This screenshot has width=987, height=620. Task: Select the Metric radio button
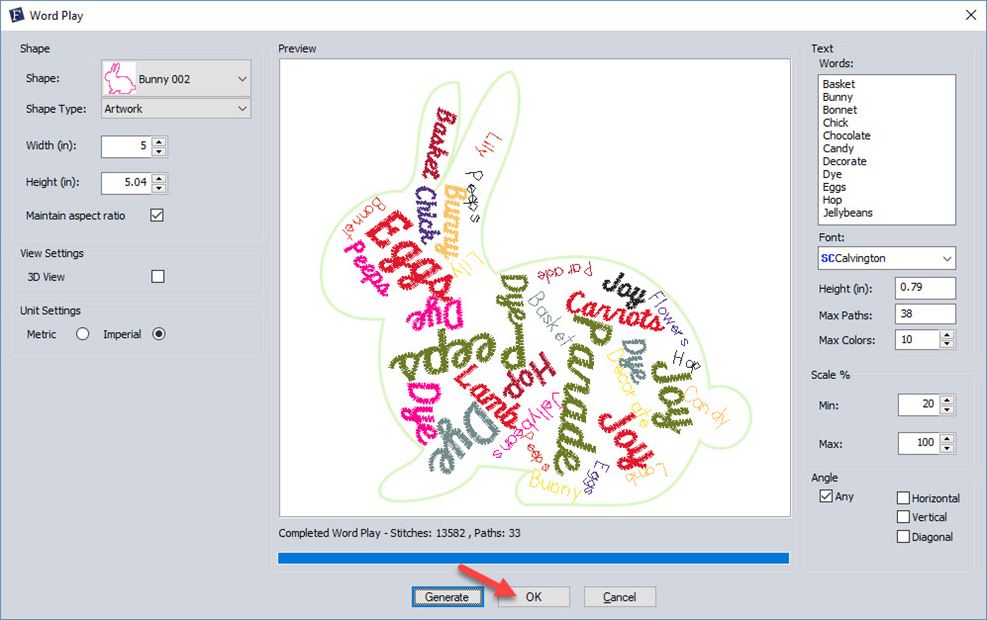pos(83,334)
